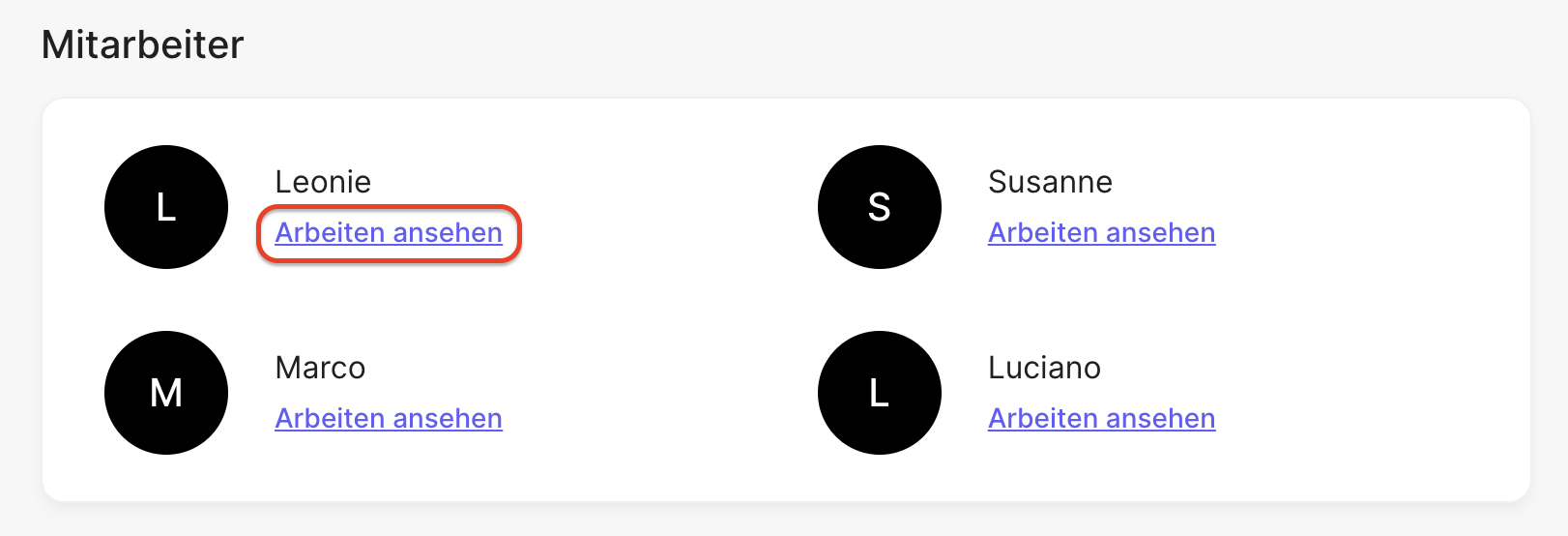Tap the white letter M in the avatar
1568x536 pixels.
click(x=166, y=393)
